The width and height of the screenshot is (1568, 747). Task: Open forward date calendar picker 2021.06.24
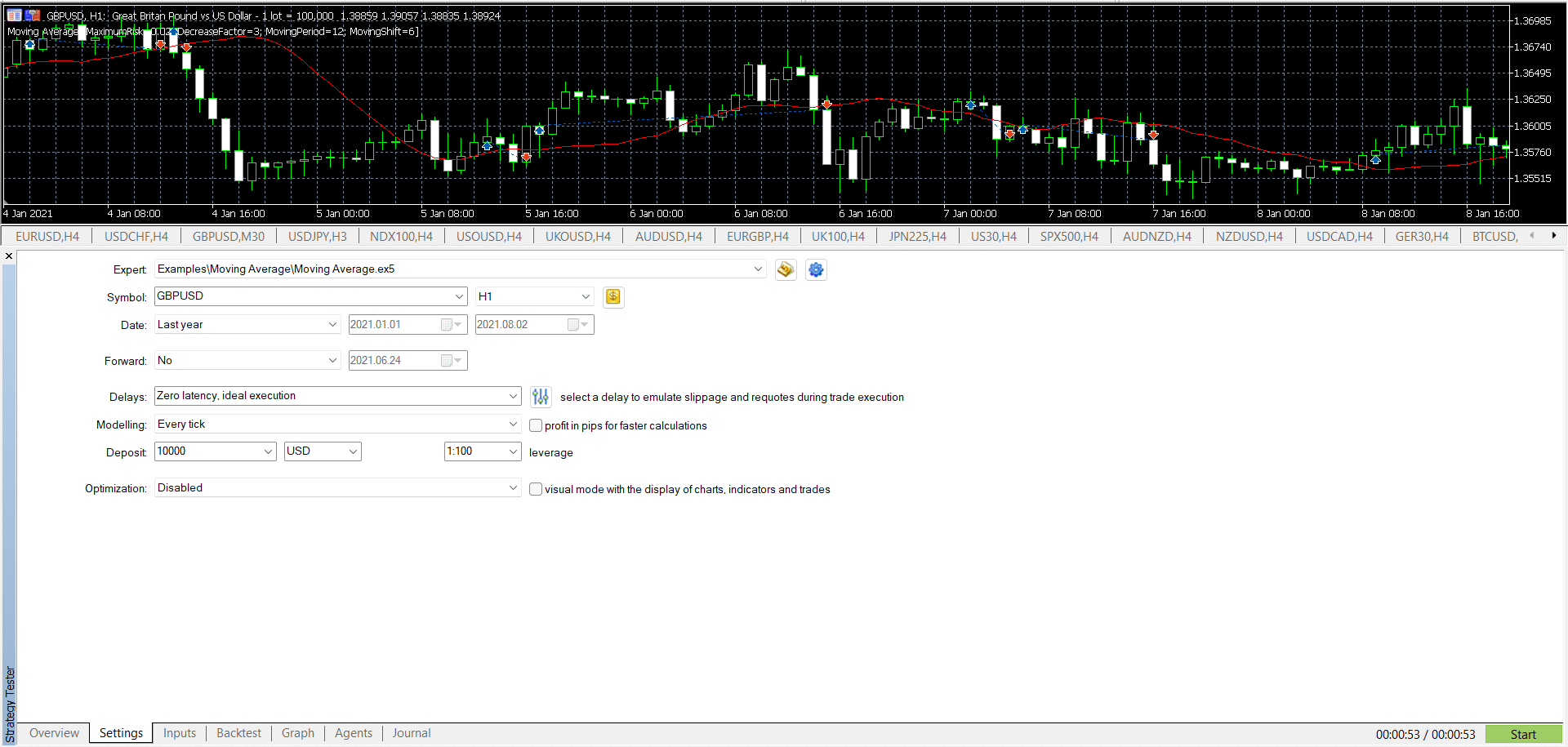coord(452,361)
